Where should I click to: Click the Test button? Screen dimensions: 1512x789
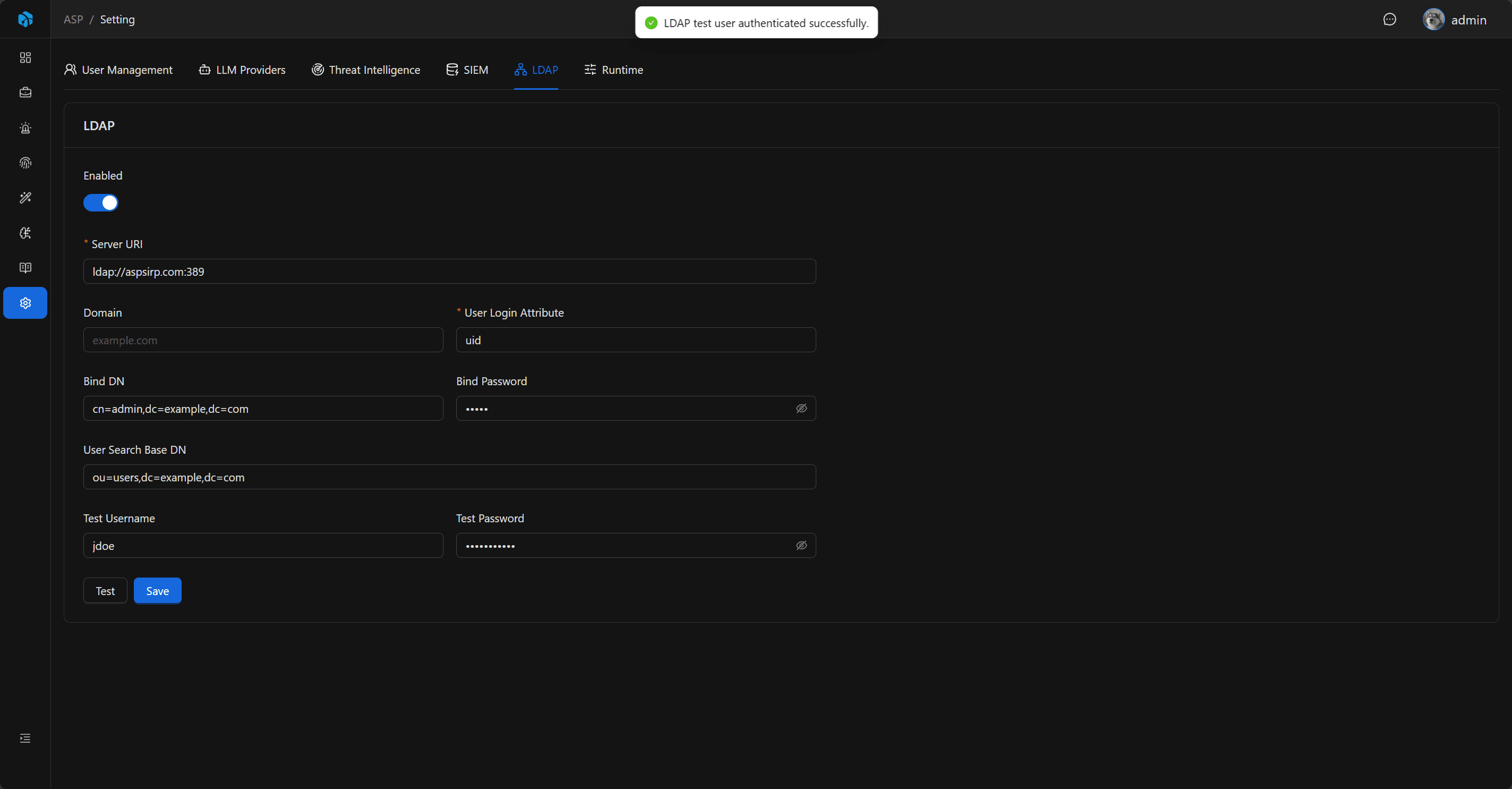coord(105,591)
